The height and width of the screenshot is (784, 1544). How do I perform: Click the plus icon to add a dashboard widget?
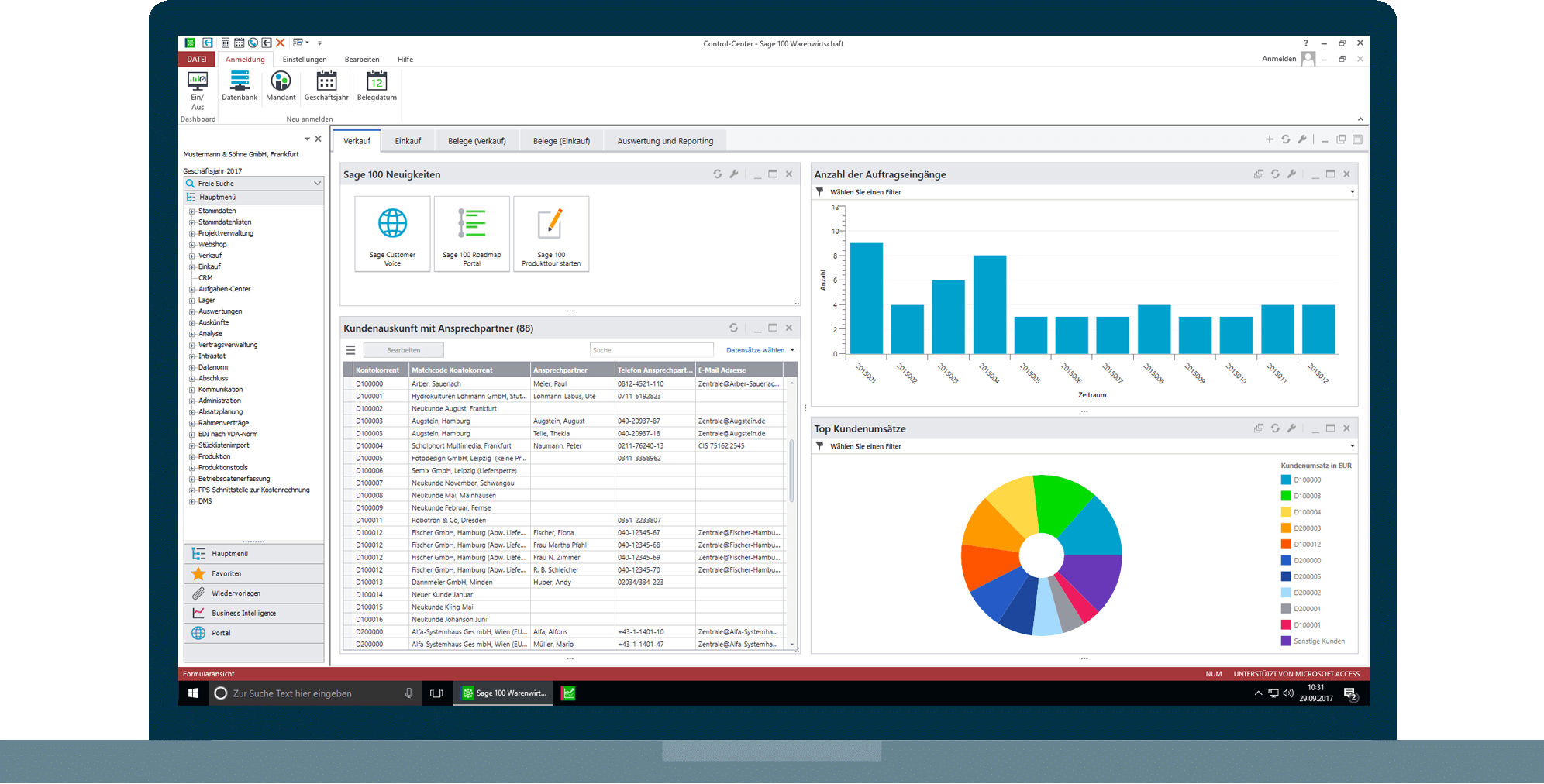pos(1269,139)
